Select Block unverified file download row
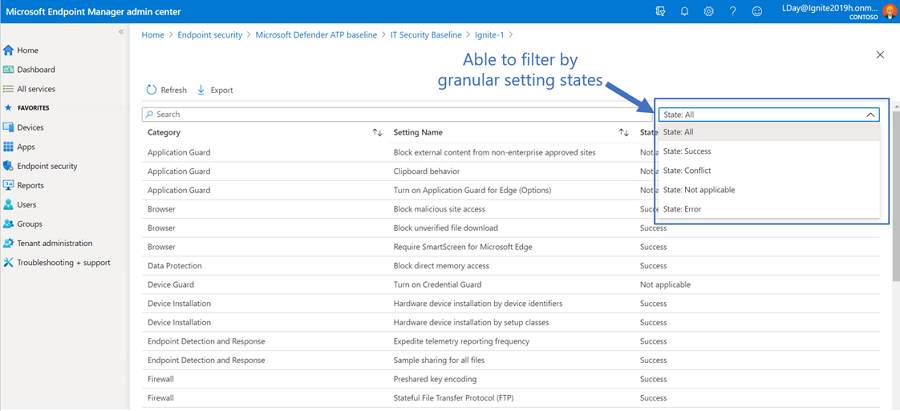Viewport: 900px width, 411px height. tap(511, 228)
